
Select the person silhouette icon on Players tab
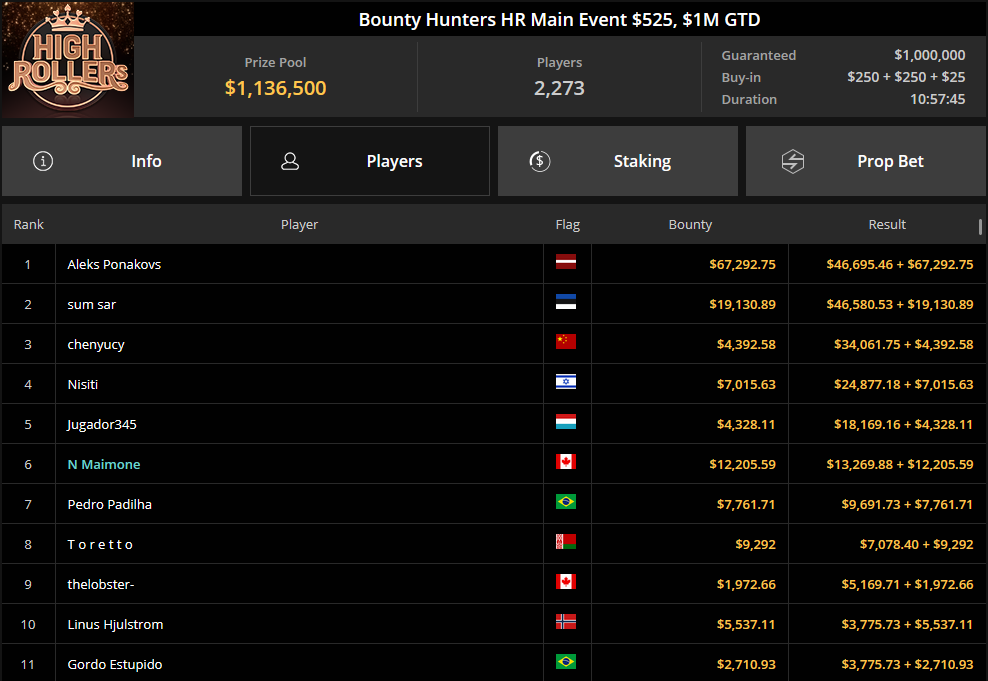291,160
